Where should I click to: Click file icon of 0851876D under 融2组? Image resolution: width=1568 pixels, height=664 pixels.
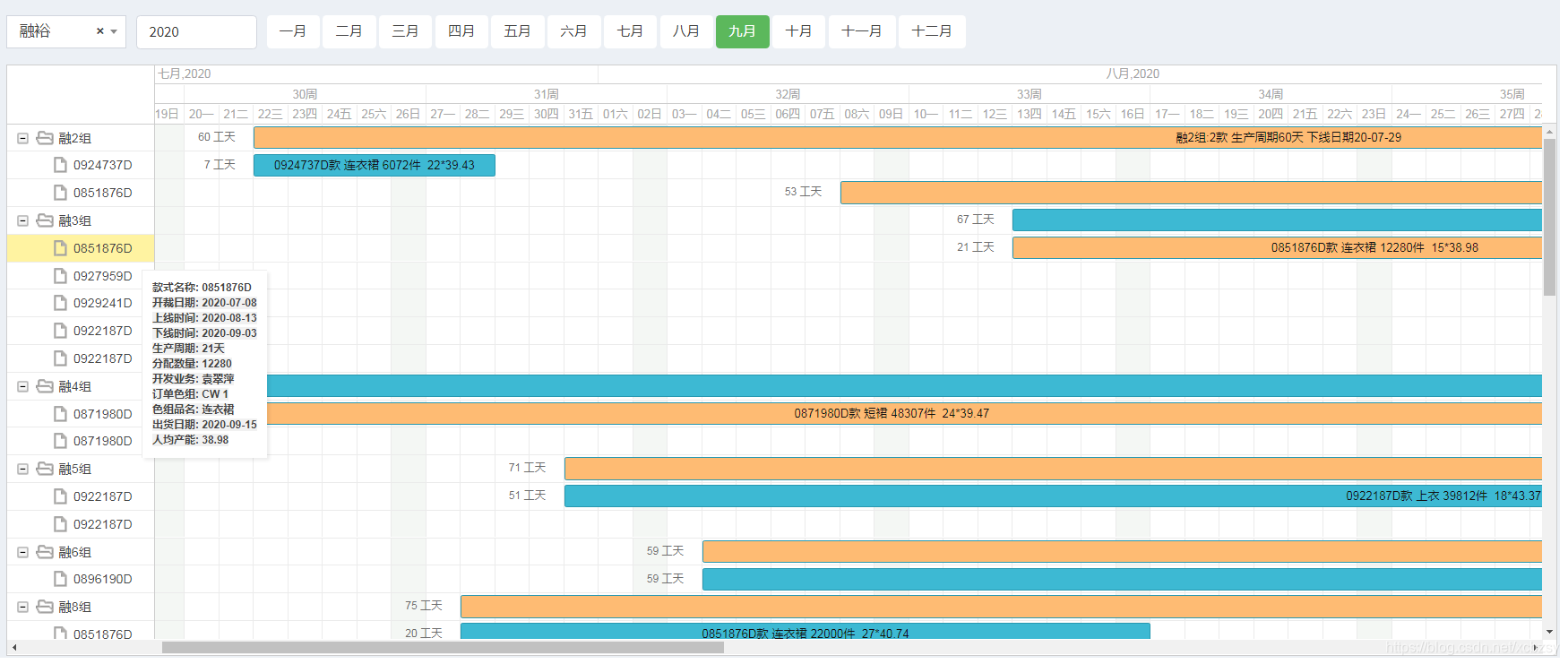[61, 193]
